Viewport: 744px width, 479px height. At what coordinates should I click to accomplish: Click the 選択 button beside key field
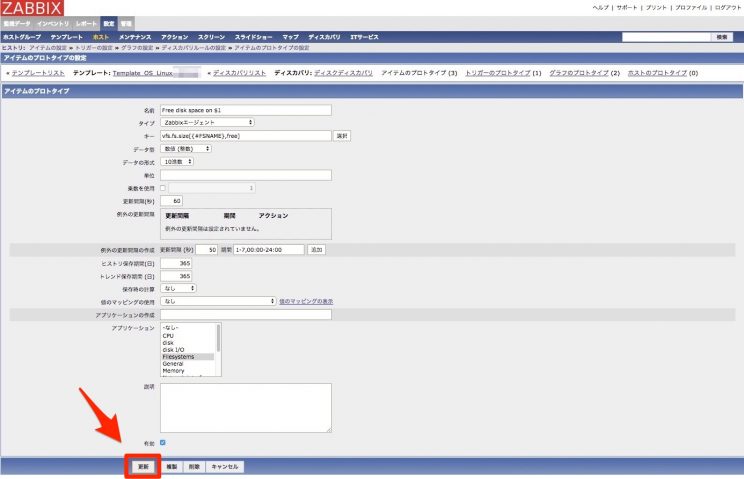pyautogui.click(x=342, y=135)
